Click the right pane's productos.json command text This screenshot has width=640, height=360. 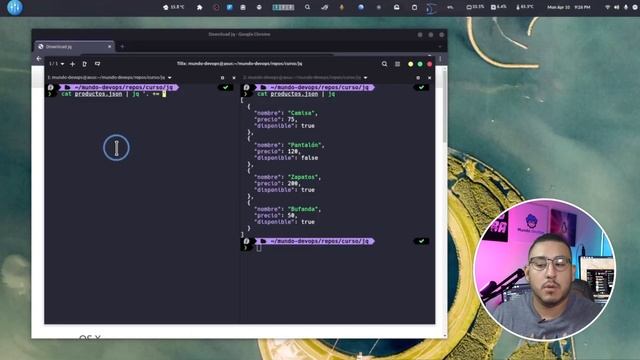294,94
